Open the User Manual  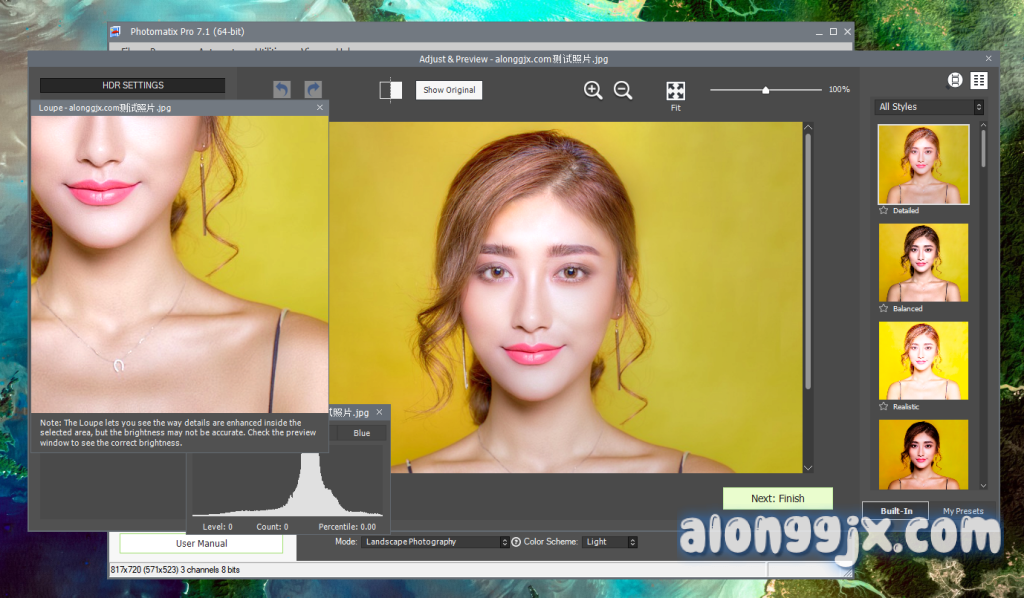pos(201,544)
